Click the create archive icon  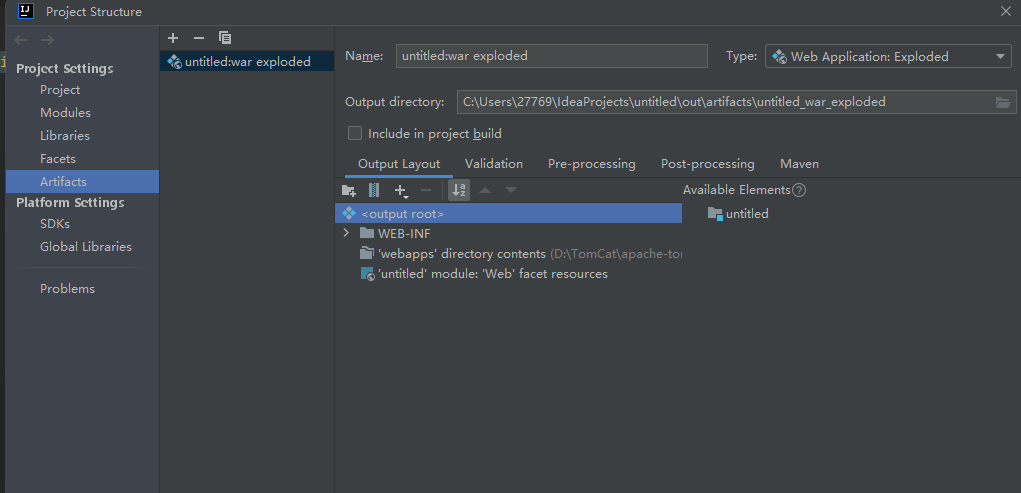point(374,190)
